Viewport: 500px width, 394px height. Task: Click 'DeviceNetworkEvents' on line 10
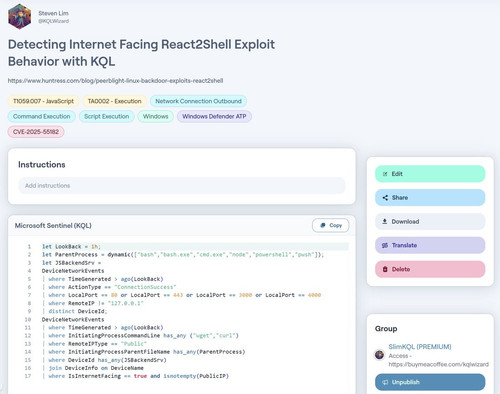coord(73,319)
